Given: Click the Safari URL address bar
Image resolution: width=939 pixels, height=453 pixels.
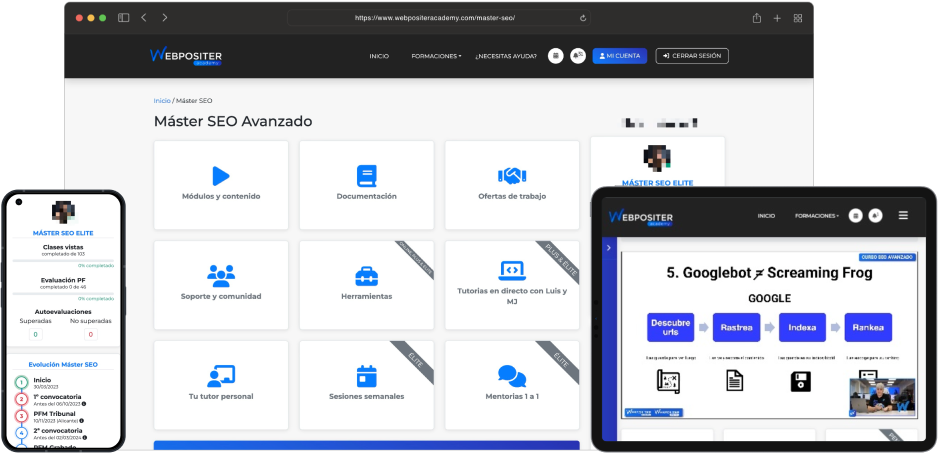Looking at the screenshot, I should point(435,18).
